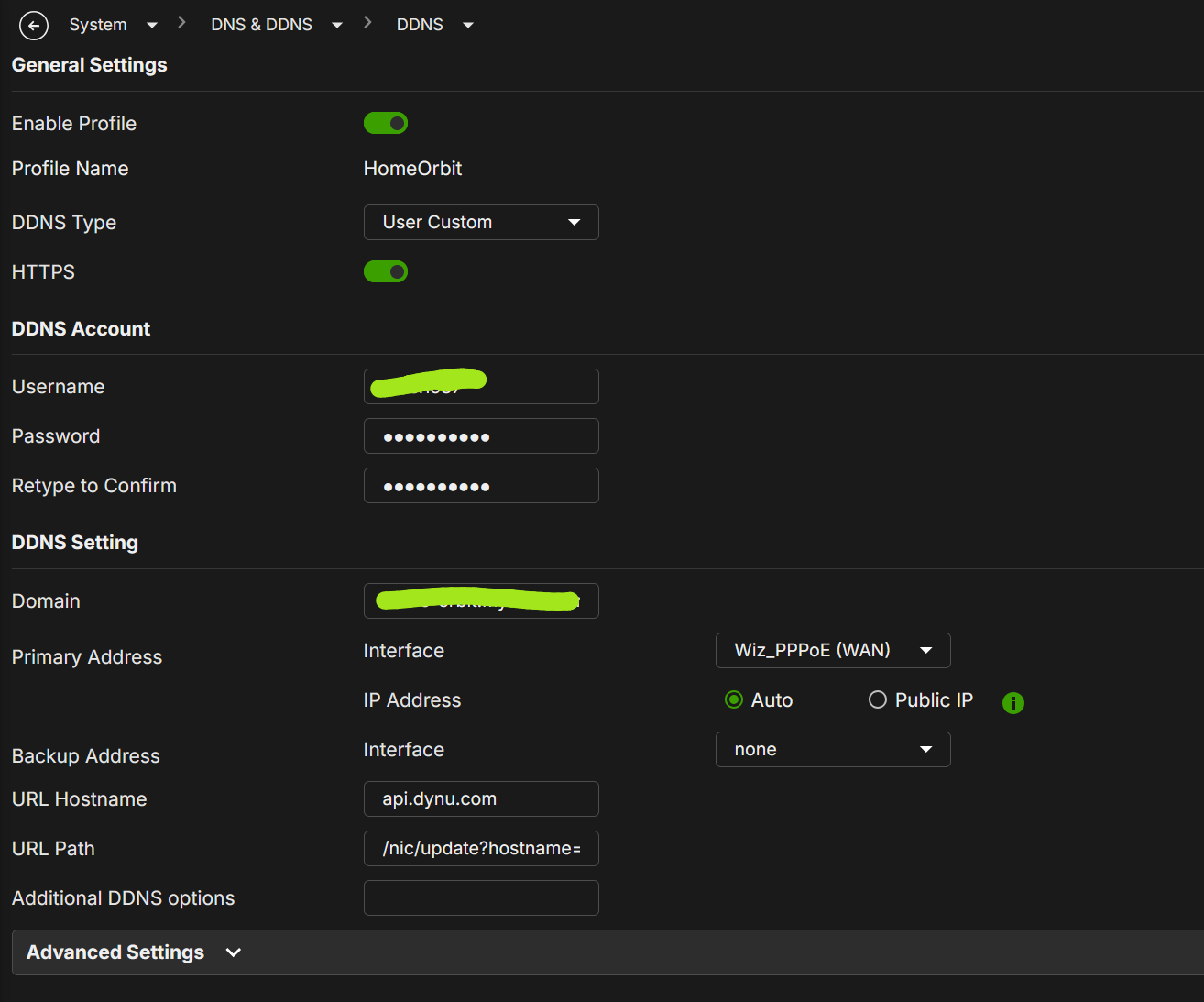The height and width of the screenshot is (1002, 1204).
Task: Click the DDNS Setting heading
Action: (75, 543)
